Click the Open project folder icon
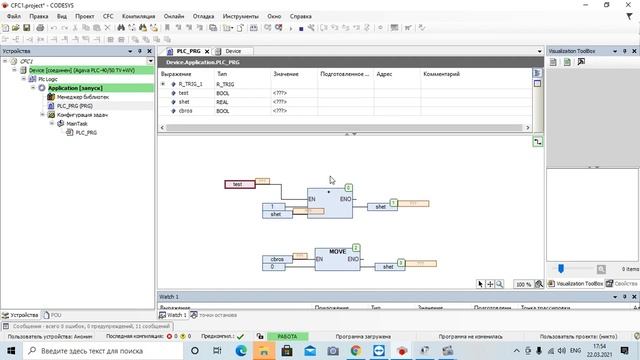Screen dimensions: 640x360 click(16, 28)
